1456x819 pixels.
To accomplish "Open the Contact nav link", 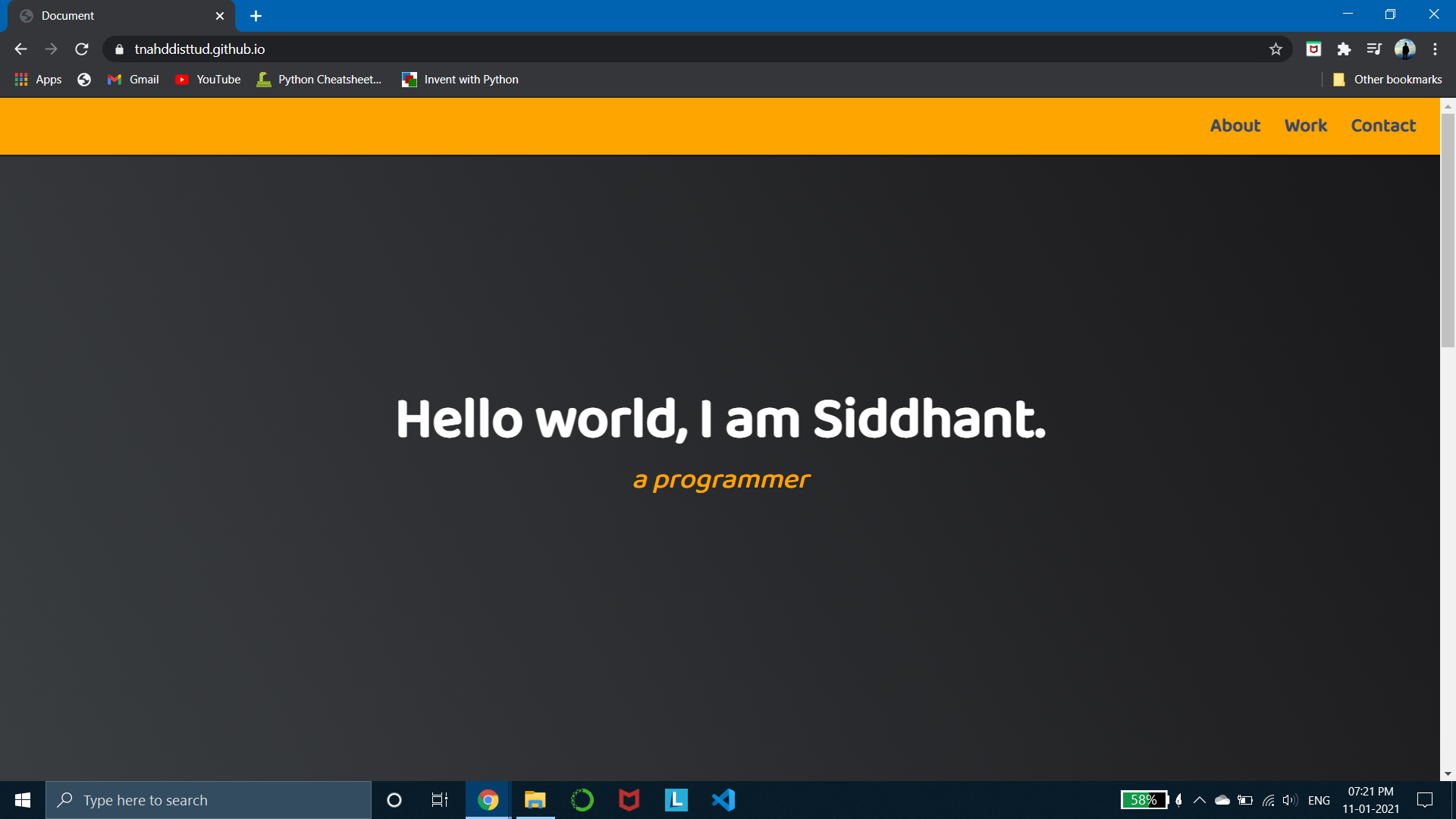I will click(1383, 126).
